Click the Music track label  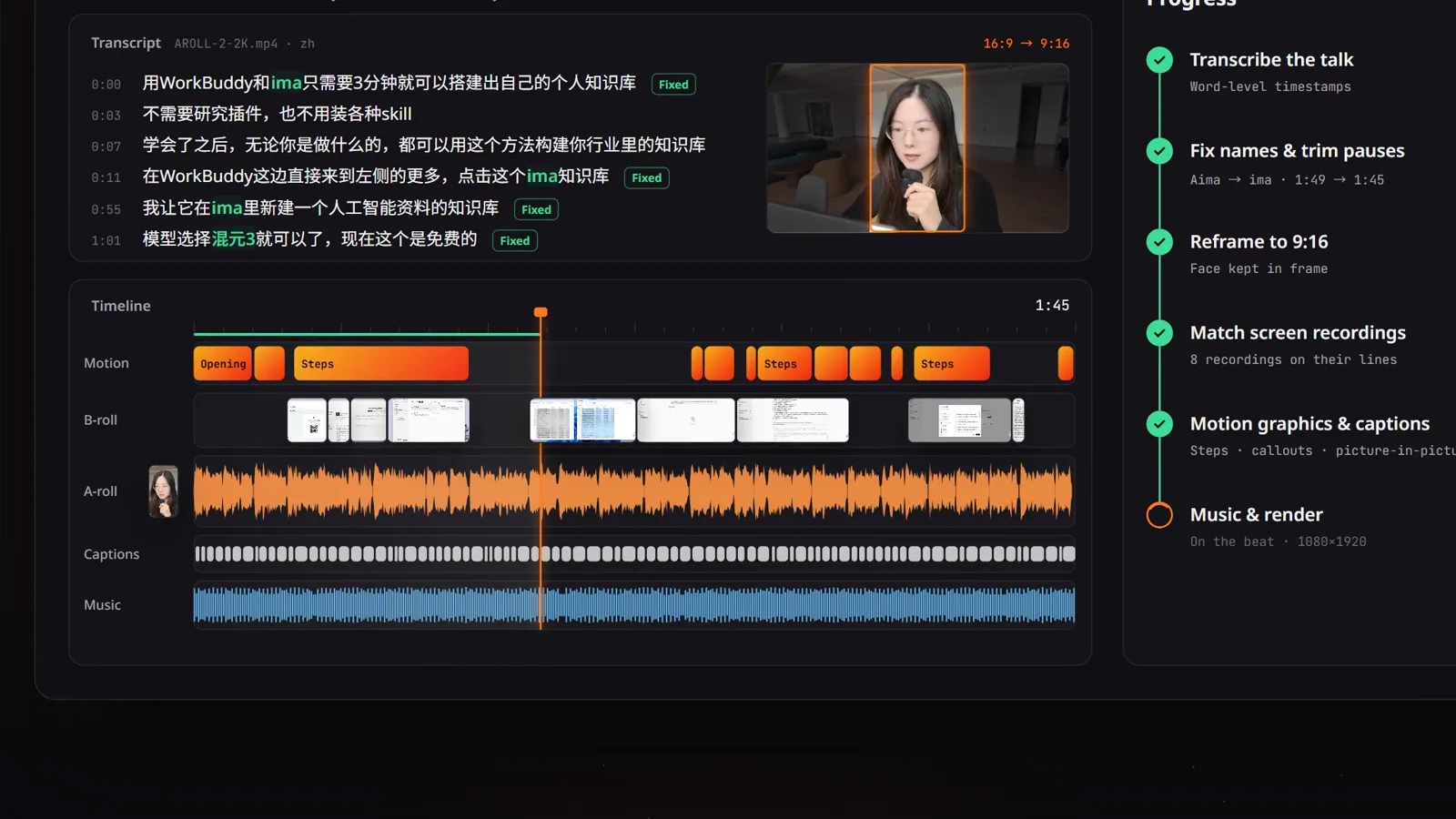[103, 605]
